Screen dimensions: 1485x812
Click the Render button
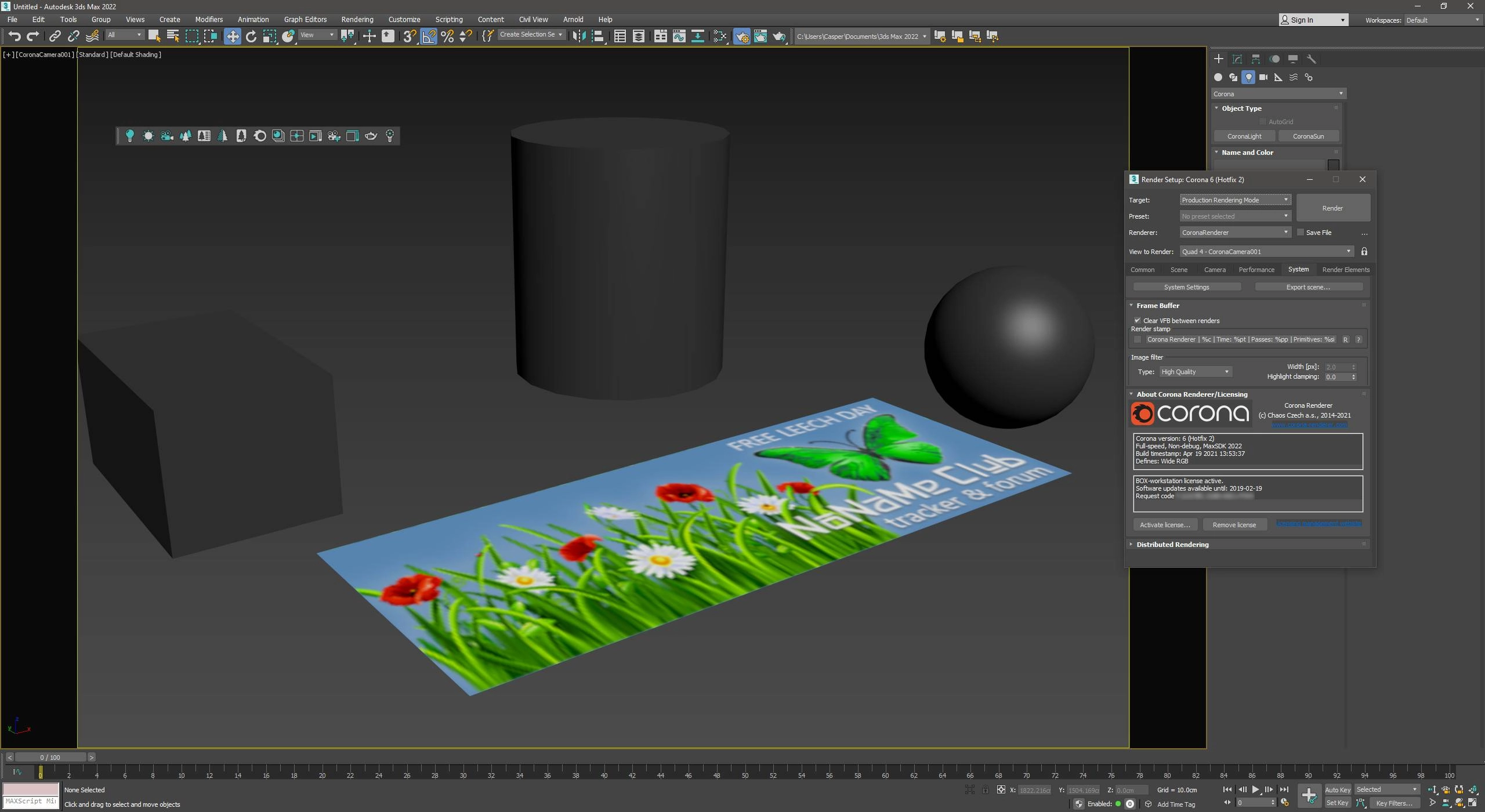pos(1333,208)
